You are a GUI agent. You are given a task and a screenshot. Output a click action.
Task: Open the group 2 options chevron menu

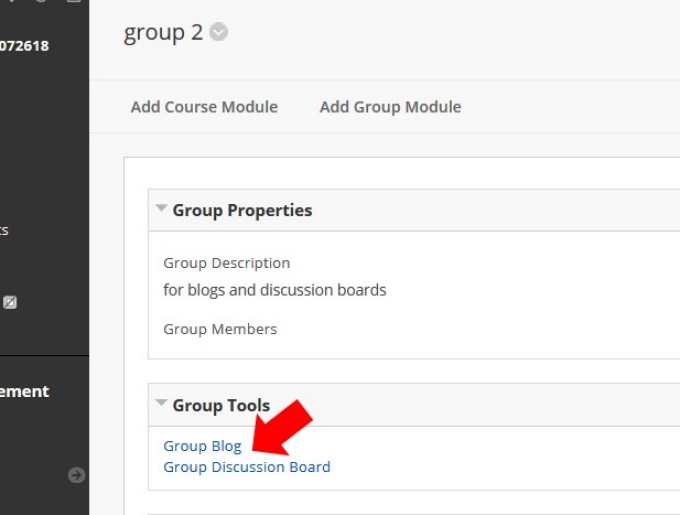point(219,33)
